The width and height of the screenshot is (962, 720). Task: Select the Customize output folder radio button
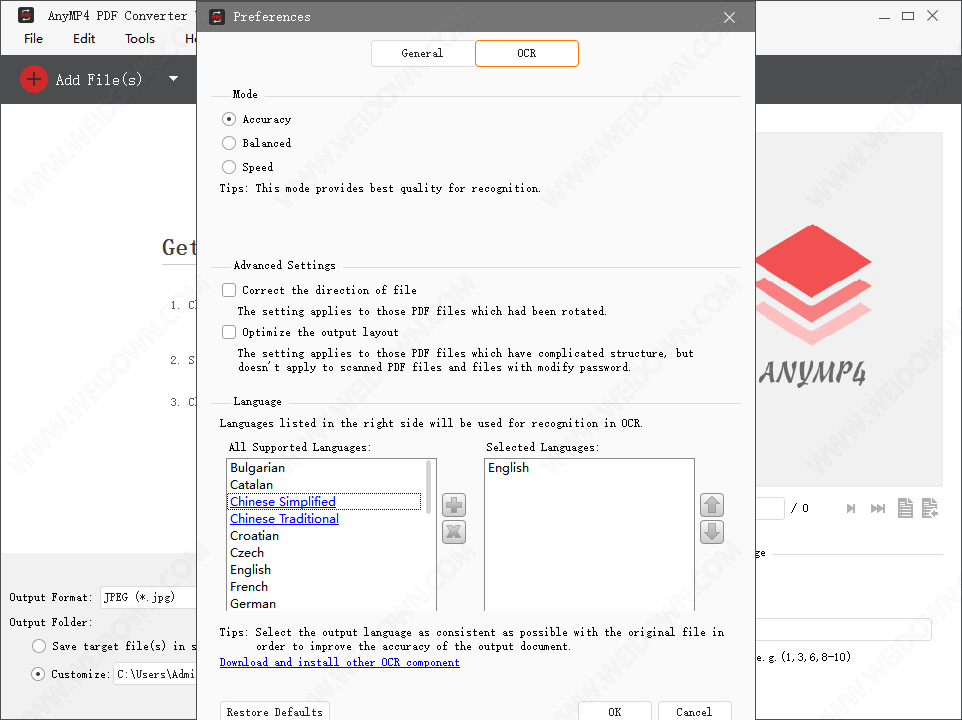pyautogui.click(x=38, y=674)
